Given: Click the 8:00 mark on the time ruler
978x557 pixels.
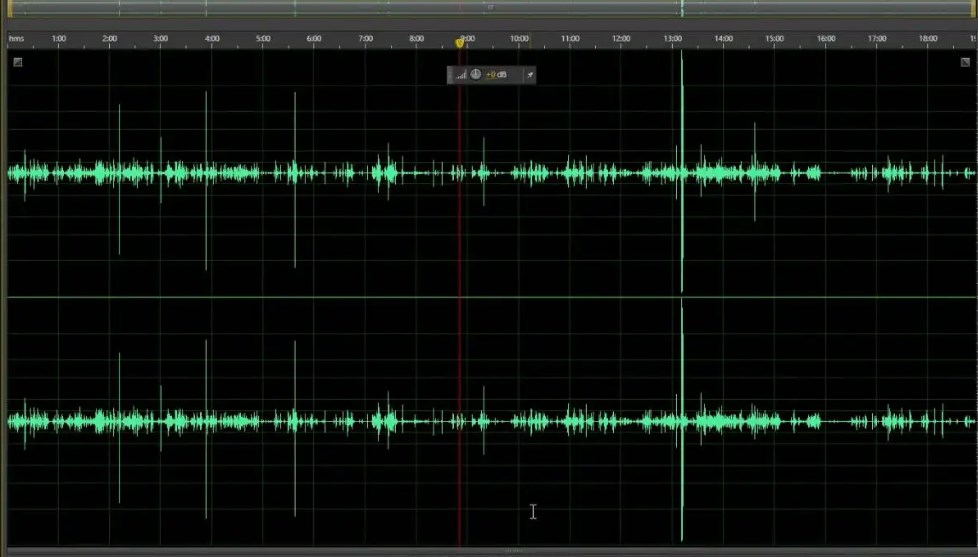Looking at the screenshot, I should (417, 39).
